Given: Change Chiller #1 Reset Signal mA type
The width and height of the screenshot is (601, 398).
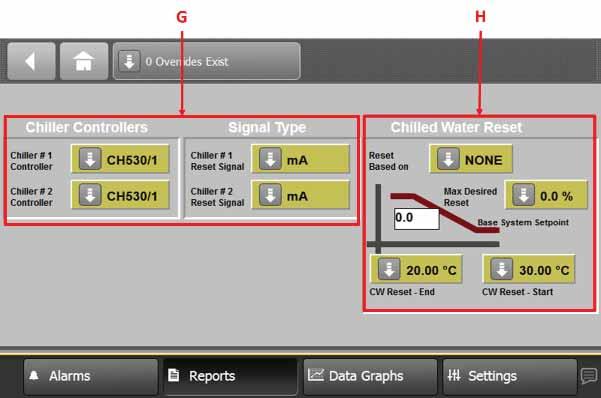Looking at the screenshot, I should [x=300, y=159].
